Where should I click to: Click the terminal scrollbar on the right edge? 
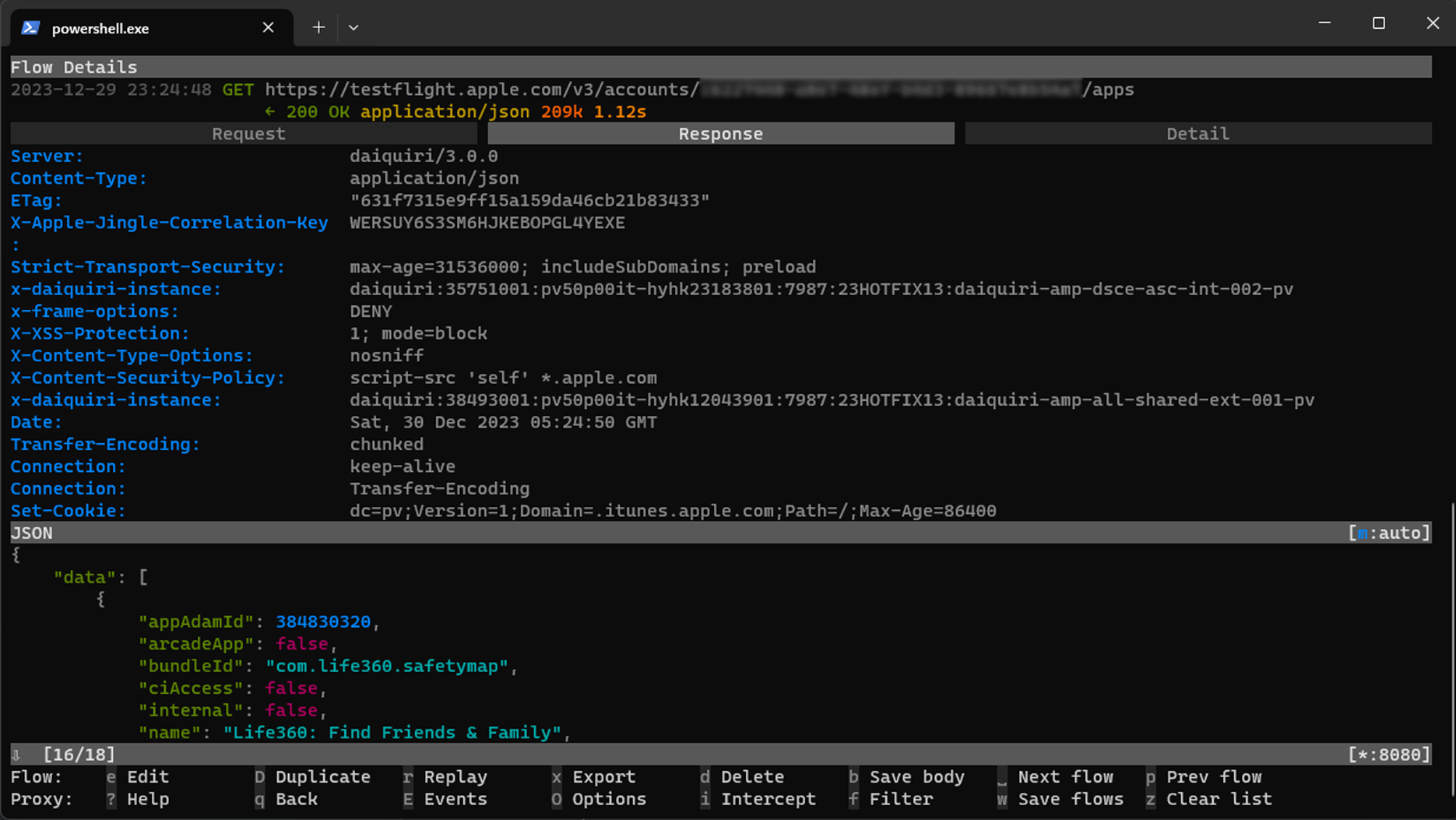click(1451, 623)
